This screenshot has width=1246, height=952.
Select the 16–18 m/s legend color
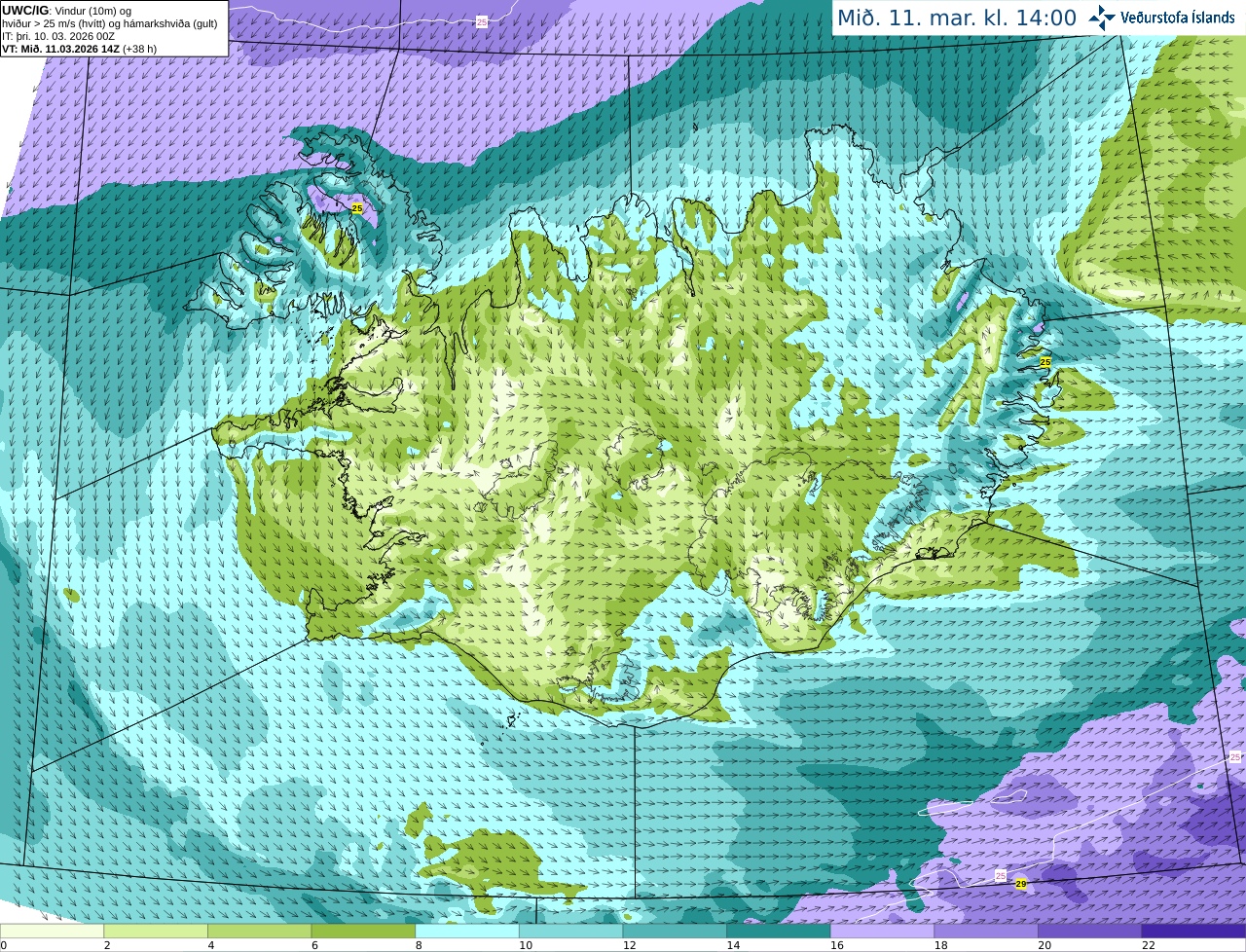pos(882,931)
